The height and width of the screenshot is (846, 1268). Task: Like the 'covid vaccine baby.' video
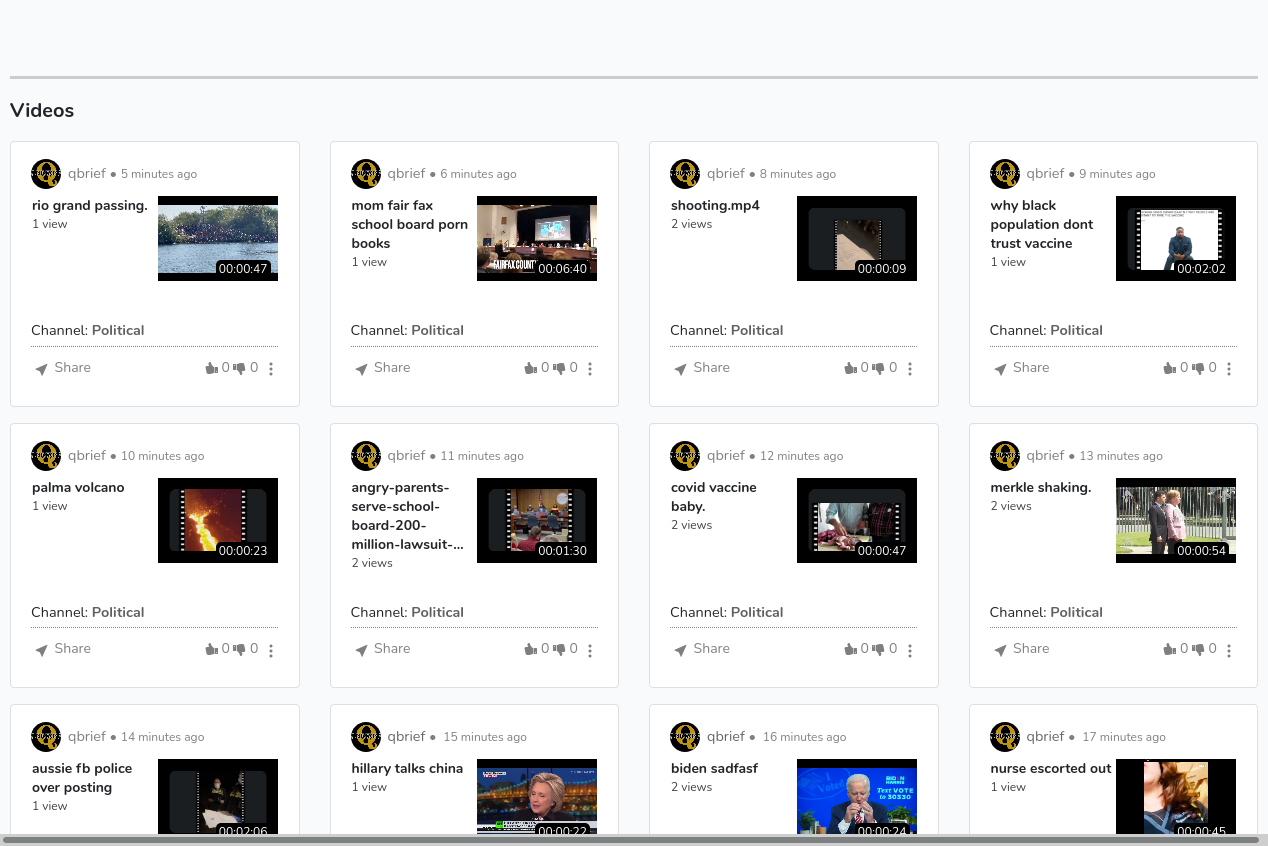(850, 649)
